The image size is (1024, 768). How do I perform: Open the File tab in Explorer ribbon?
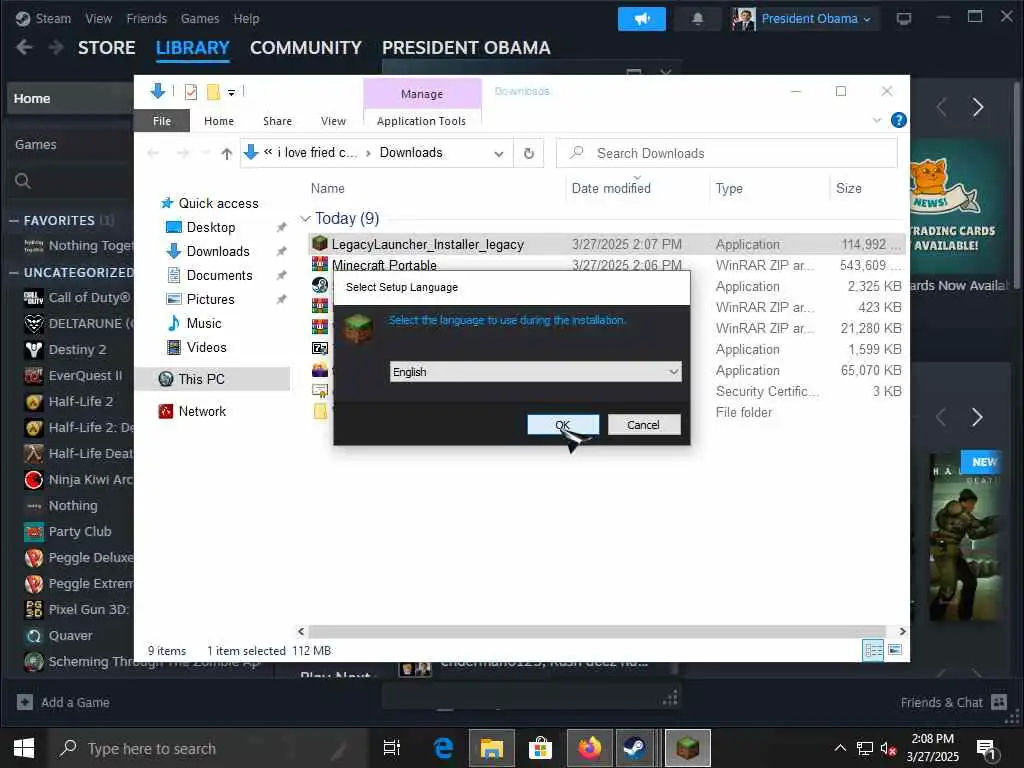[162, 121]
